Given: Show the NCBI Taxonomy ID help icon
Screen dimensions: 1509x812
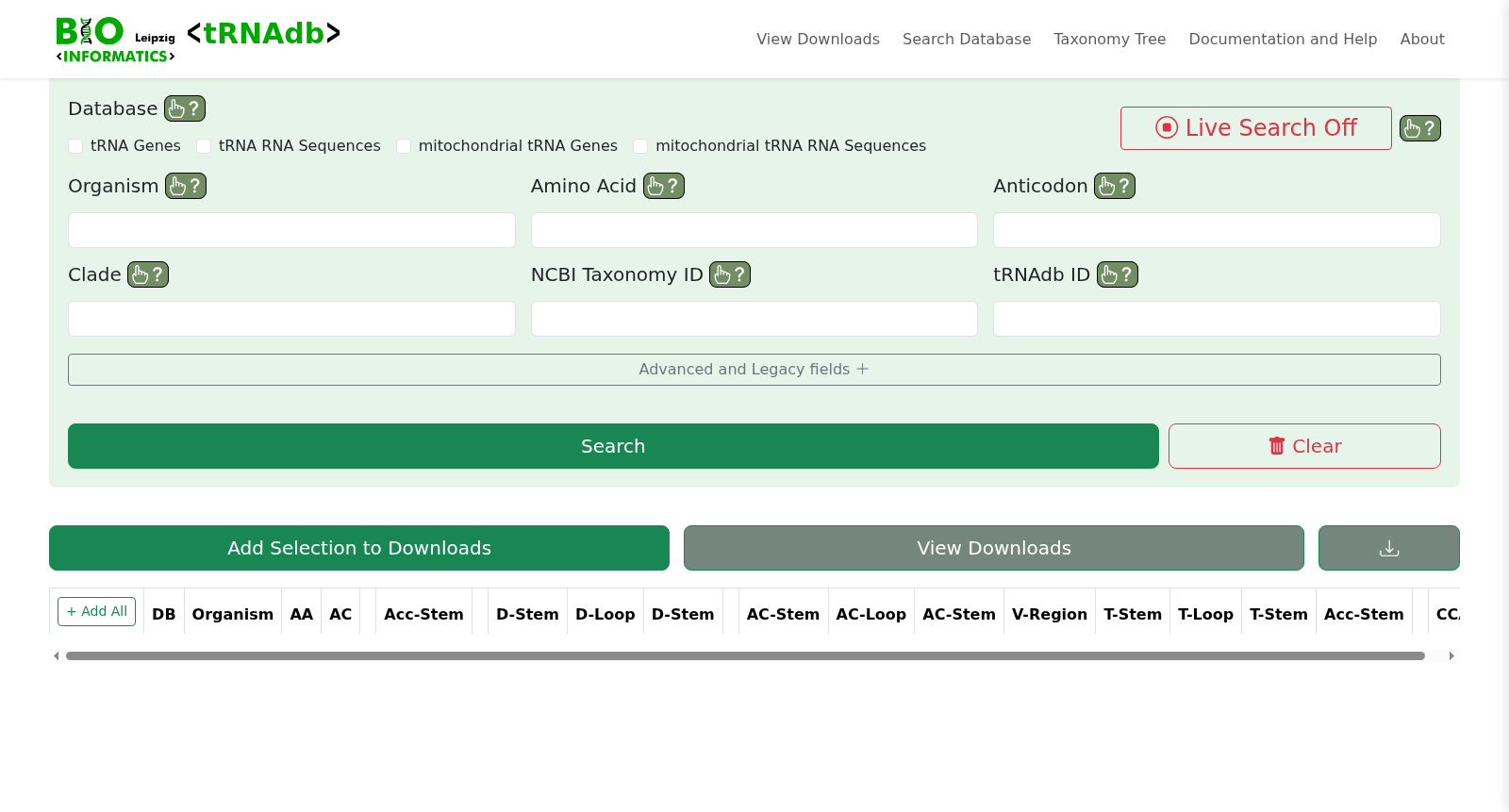Looking at the screenshot, I should 730,274.
